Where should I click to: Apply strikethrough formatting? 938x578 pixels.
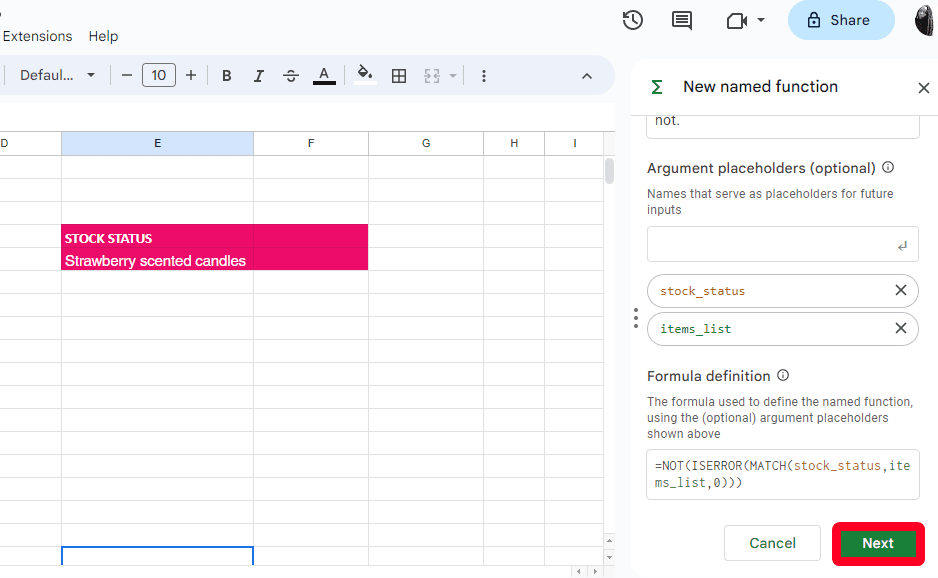(x=291, y=76)
